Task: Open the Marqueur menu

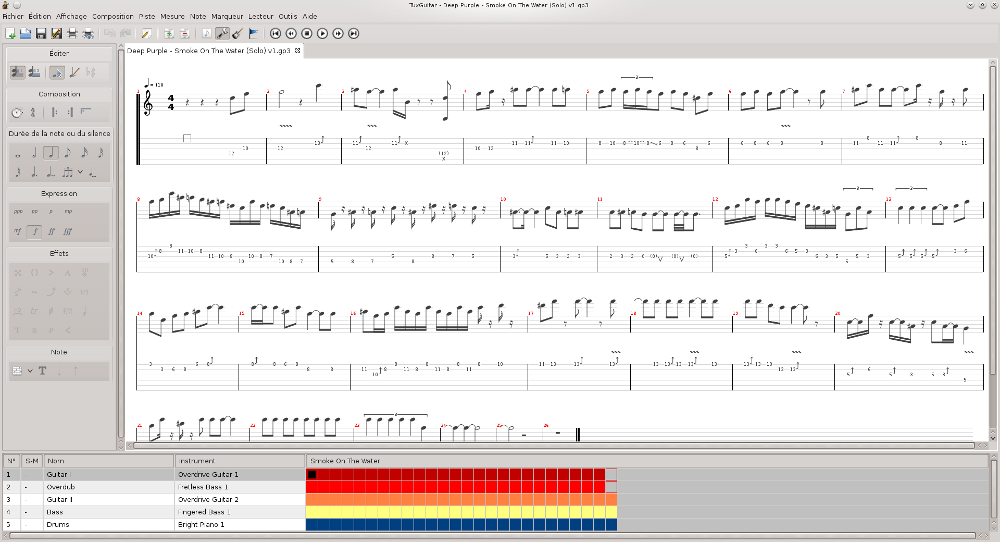Action: [x=228, y=17]
